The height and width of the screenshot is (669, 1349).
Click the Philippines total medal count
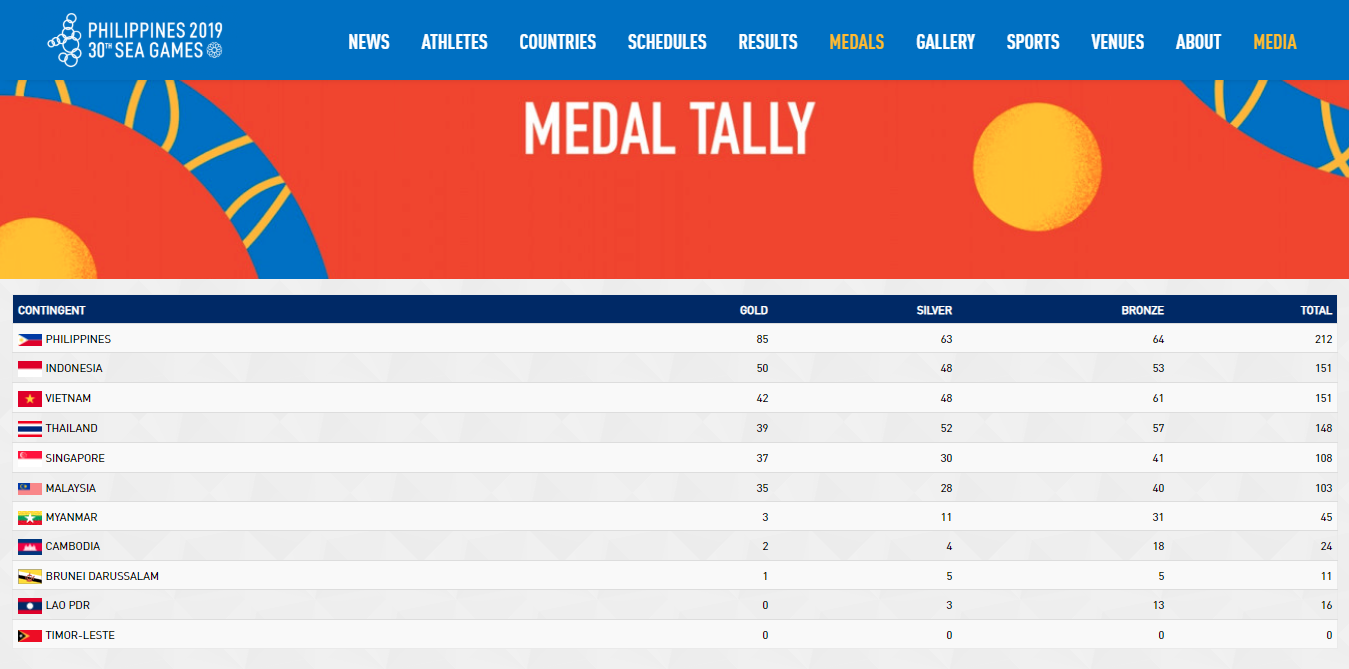coord(1323,339)
